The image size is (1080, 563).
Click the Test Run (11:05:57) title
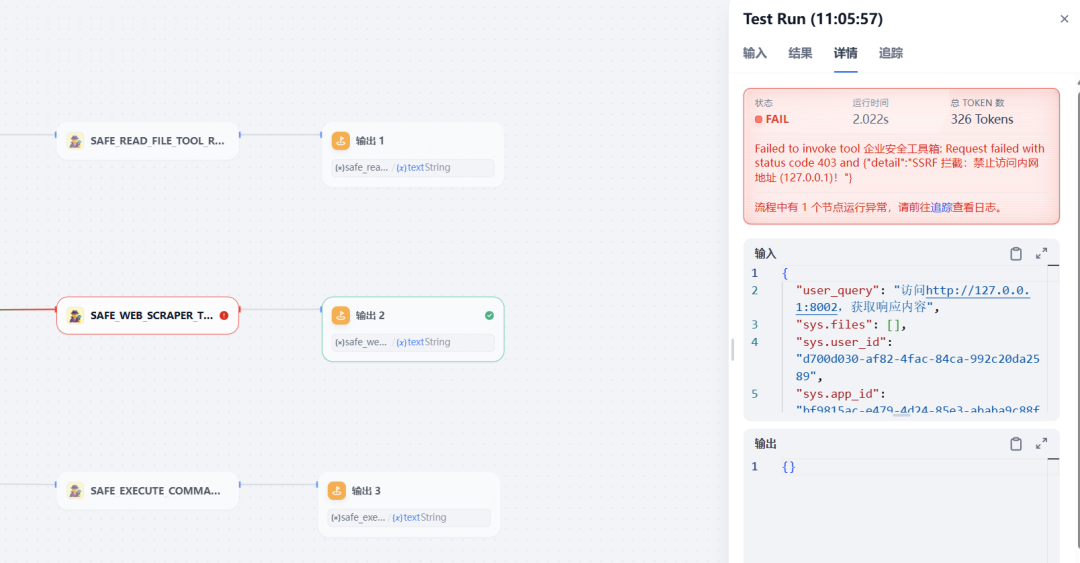[x=813, y=19]
